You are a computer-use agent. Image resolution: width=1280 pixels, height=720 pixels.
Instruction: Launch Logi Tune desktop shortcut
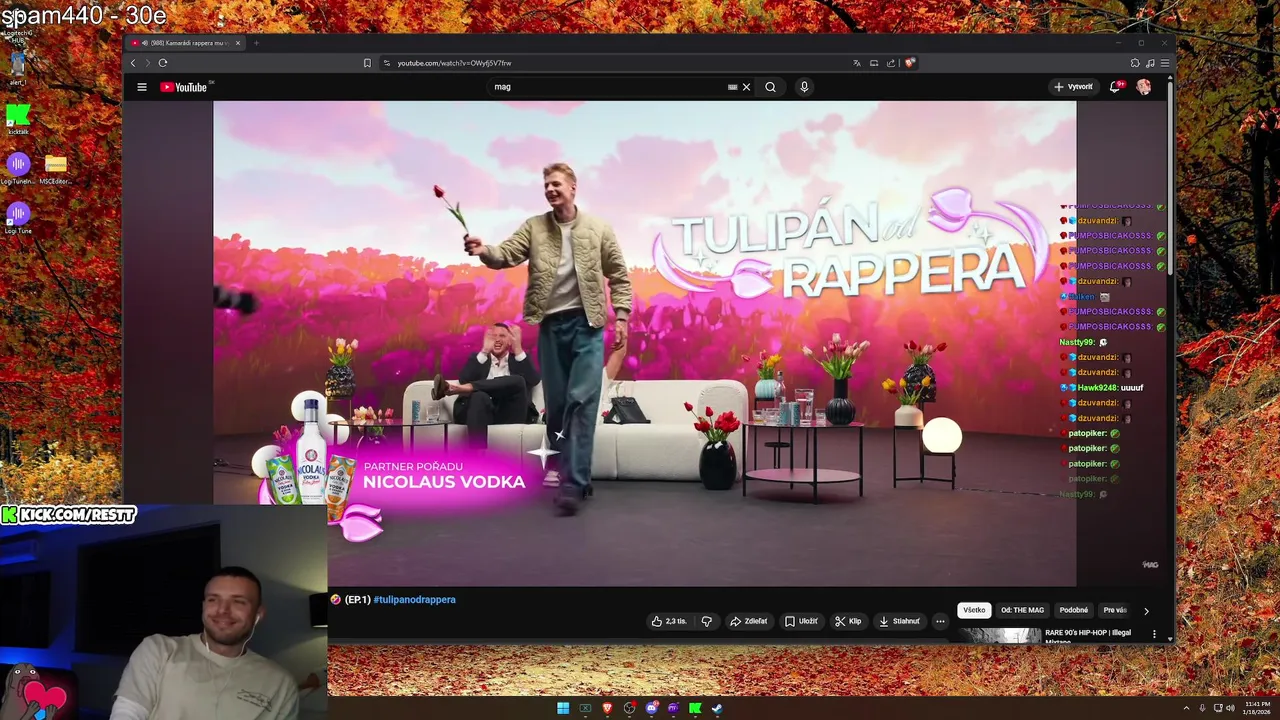coord(18,218)
